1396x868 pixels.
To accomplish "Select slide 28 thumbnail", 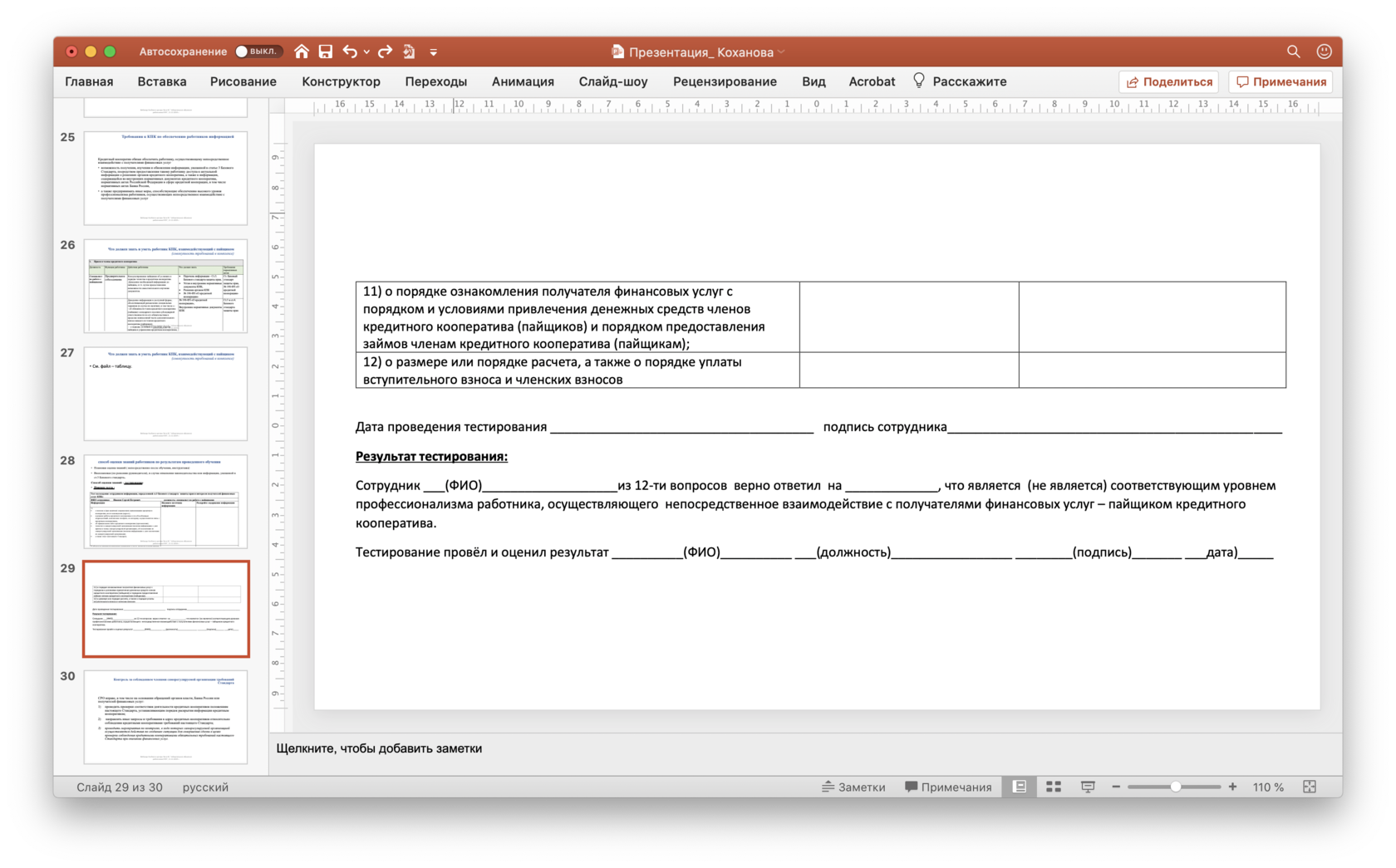I will click(166, 501).
